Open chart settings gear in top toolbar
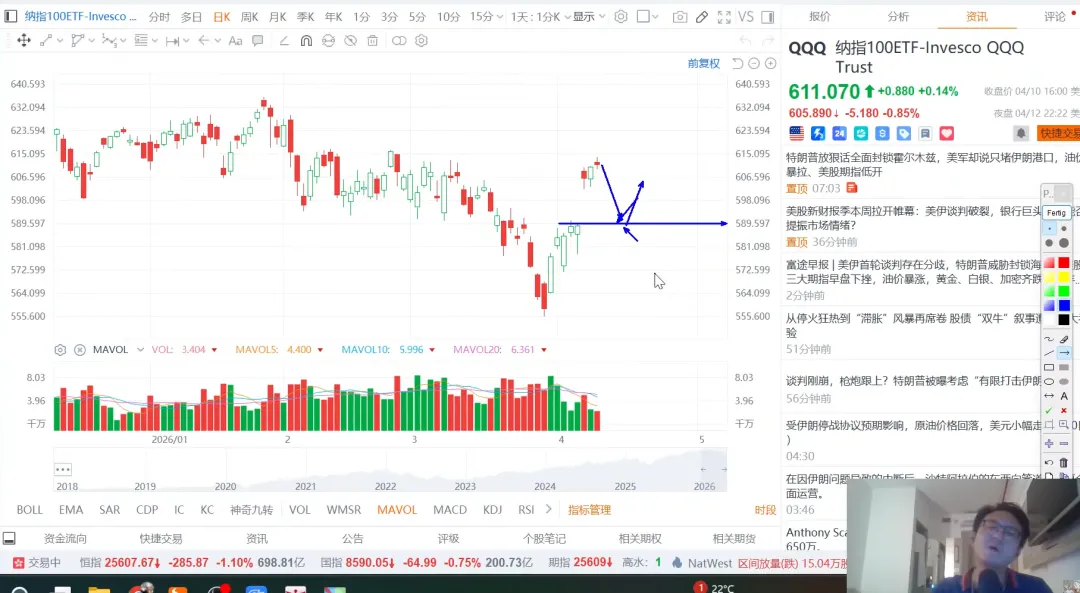This screenshot has width=1080, height=593. (621, 16)
